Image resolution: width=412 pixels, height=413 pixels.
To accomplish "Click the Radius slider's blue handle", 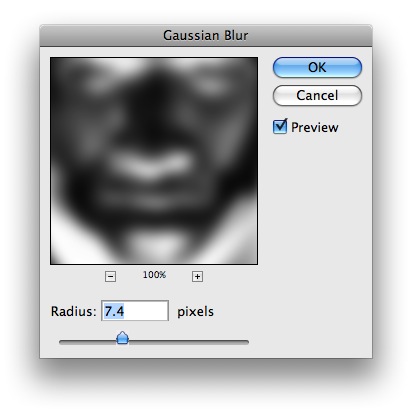I will [123, 338].
